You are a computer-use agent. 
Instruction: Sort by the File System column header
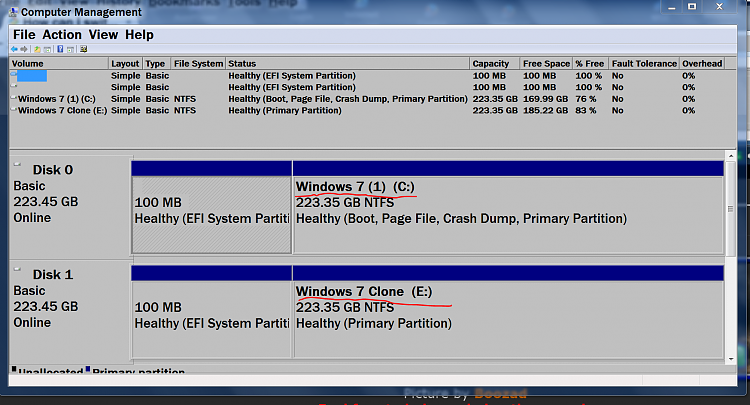click(x=198, y=64)
